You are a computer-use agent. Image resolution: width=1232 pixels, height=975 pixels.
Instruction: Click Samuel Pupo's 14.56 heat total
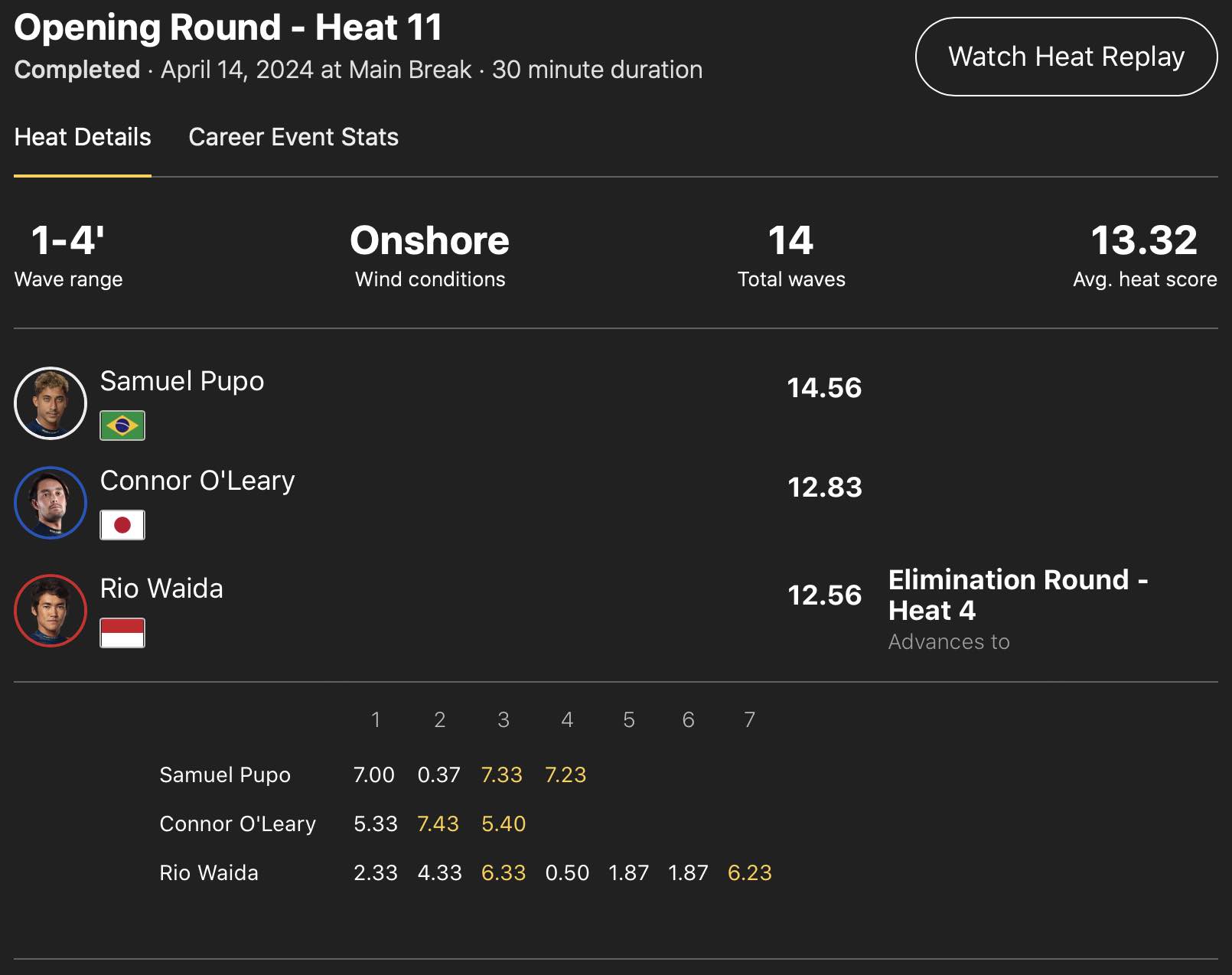point(824,388)
